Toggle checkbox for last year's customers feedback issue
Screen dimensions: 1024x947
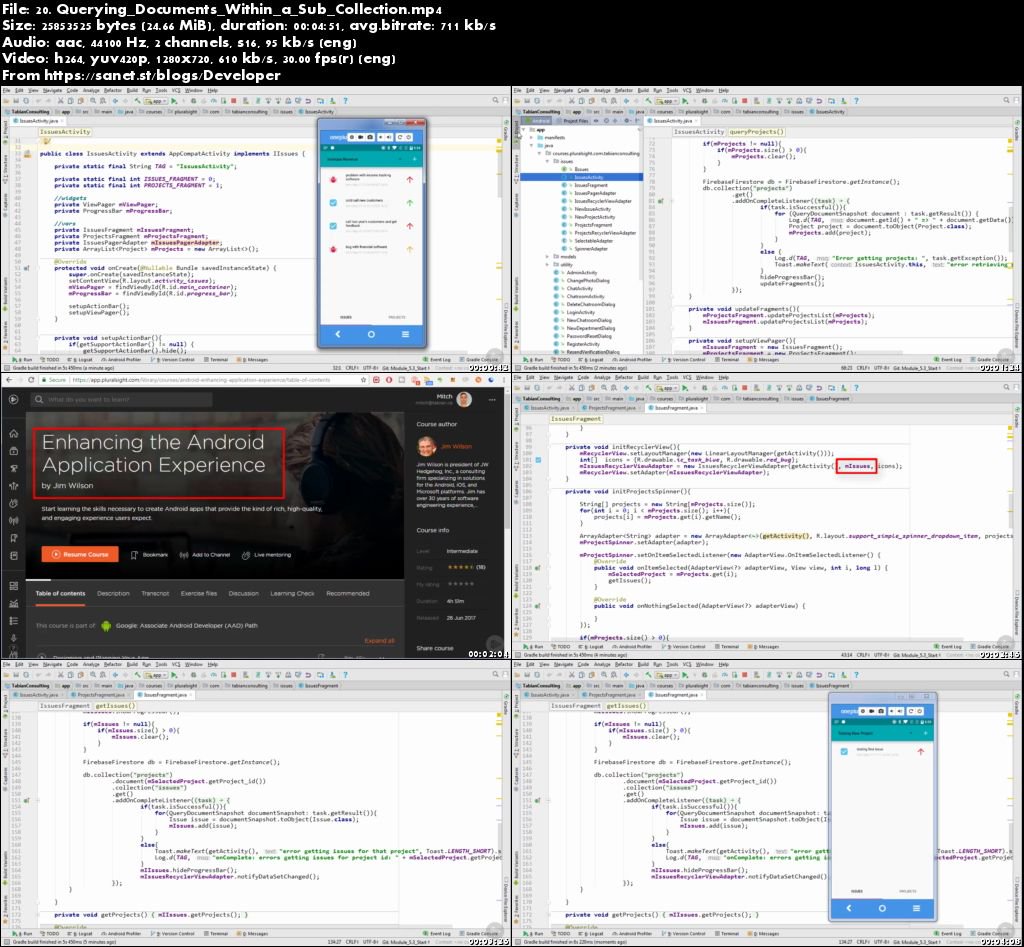tap(333, 225)
